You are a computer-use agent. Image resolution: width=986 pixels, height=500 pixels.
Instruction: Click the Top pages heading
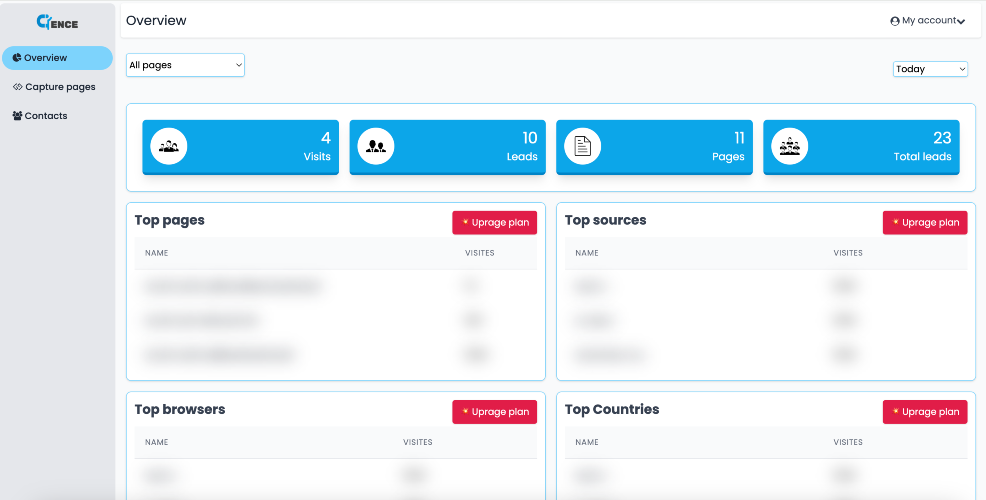tap(169, 220)
